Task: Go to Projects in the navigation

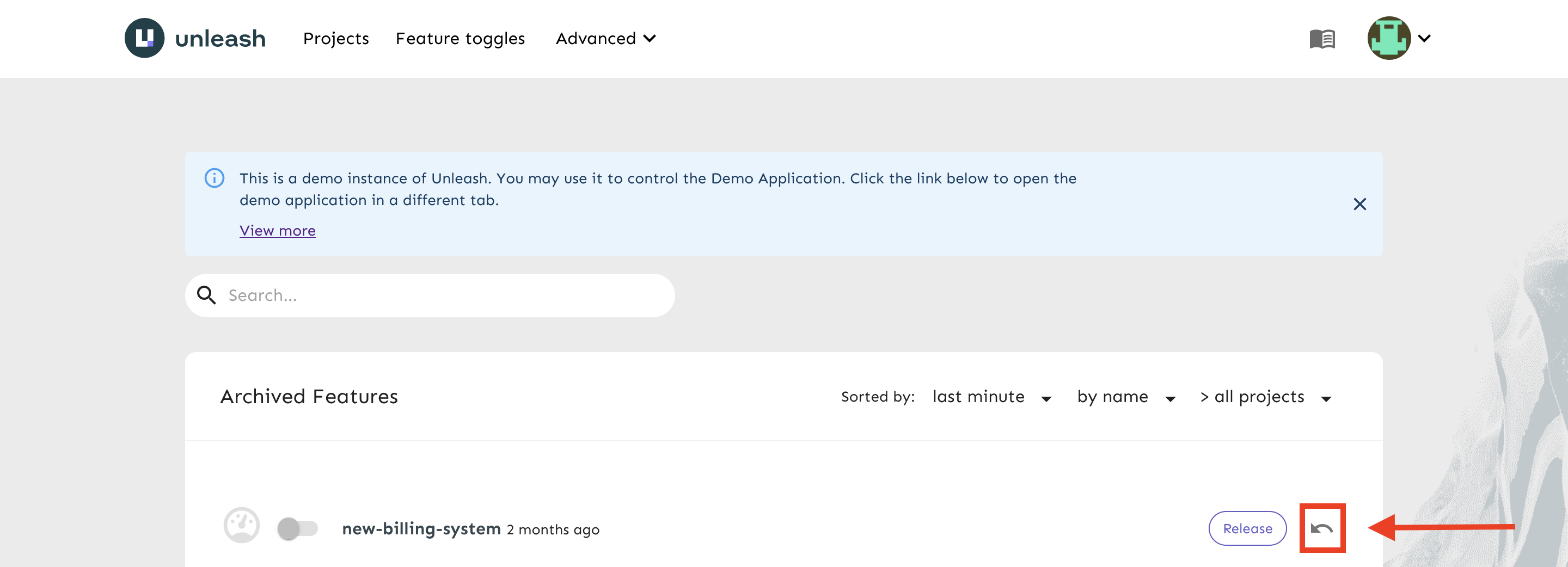Action: coord(336,38)
